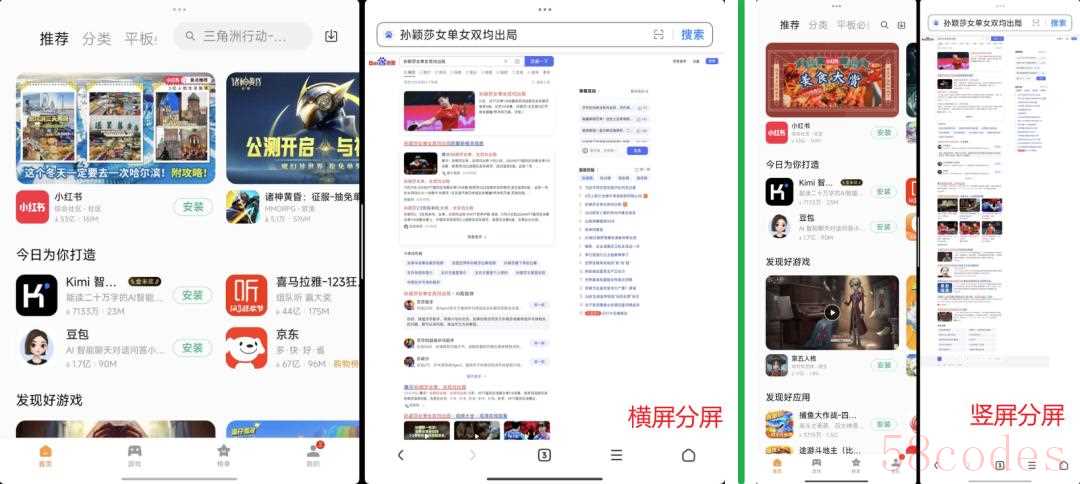Tap 今日为你打造 heading in landscape store
The image size is (1080, 484).
click(56, 255)
